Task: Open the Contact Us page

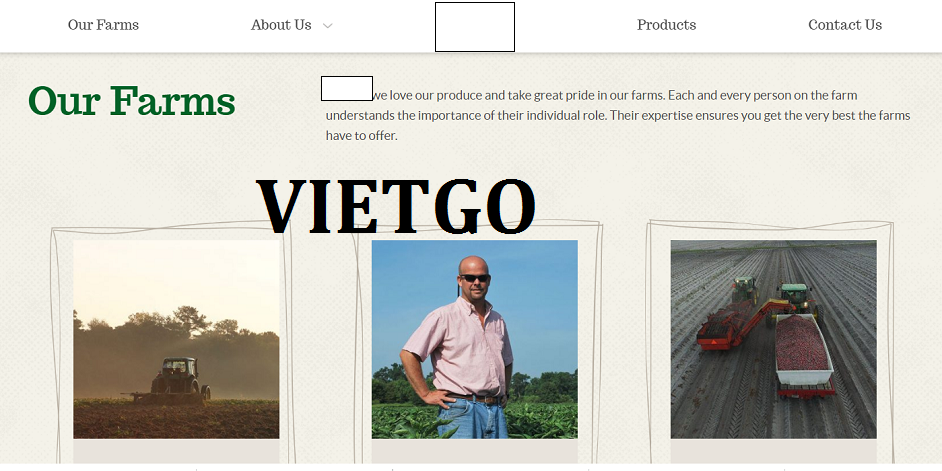Action: 845,25
